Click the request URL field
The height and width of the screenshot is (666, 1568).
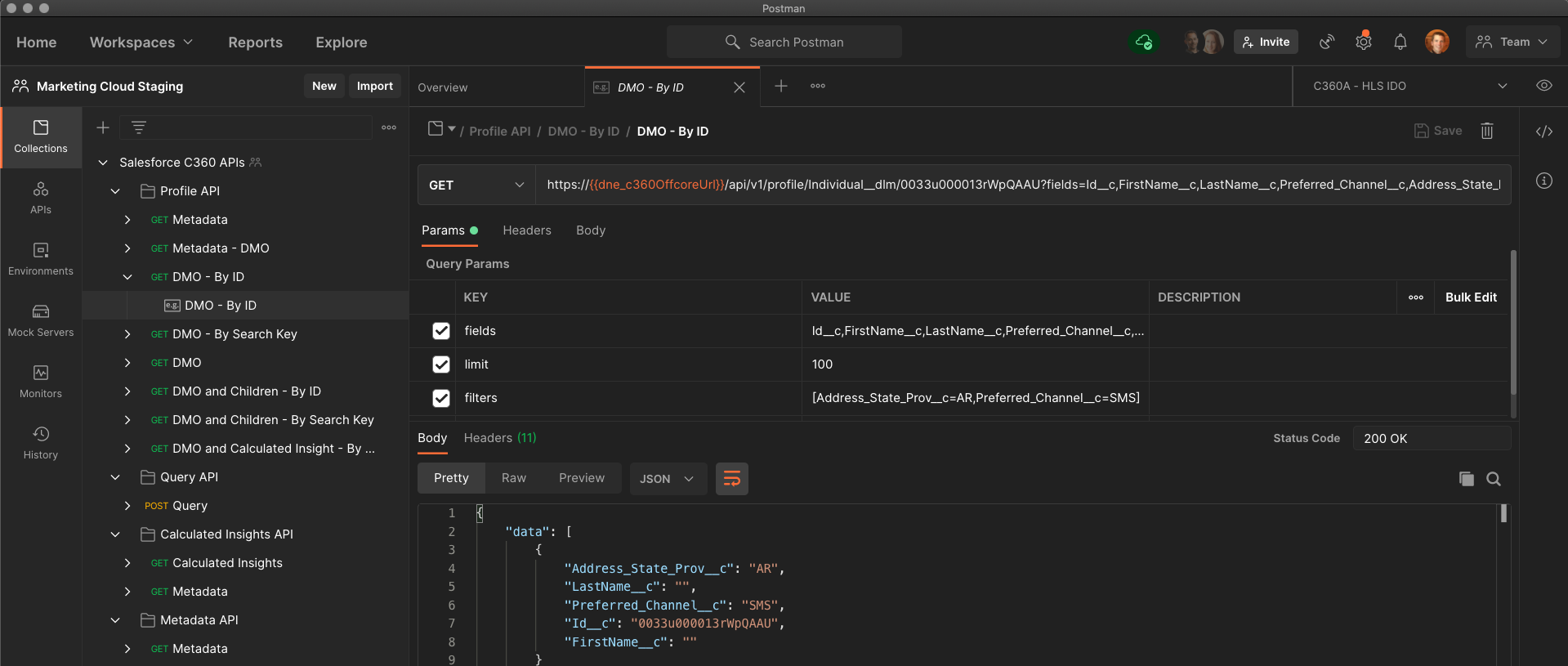[1023, 185]
